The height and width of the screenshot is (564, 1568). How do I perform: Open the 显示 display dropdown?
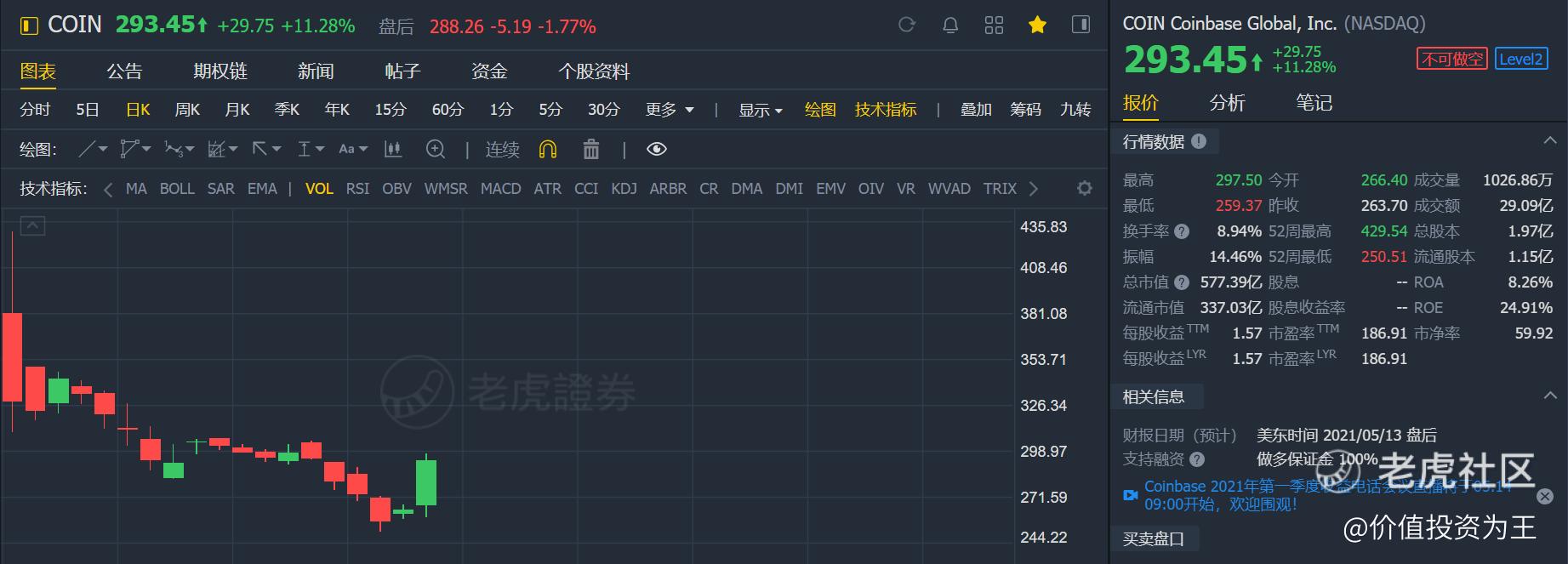pos(760,110)
